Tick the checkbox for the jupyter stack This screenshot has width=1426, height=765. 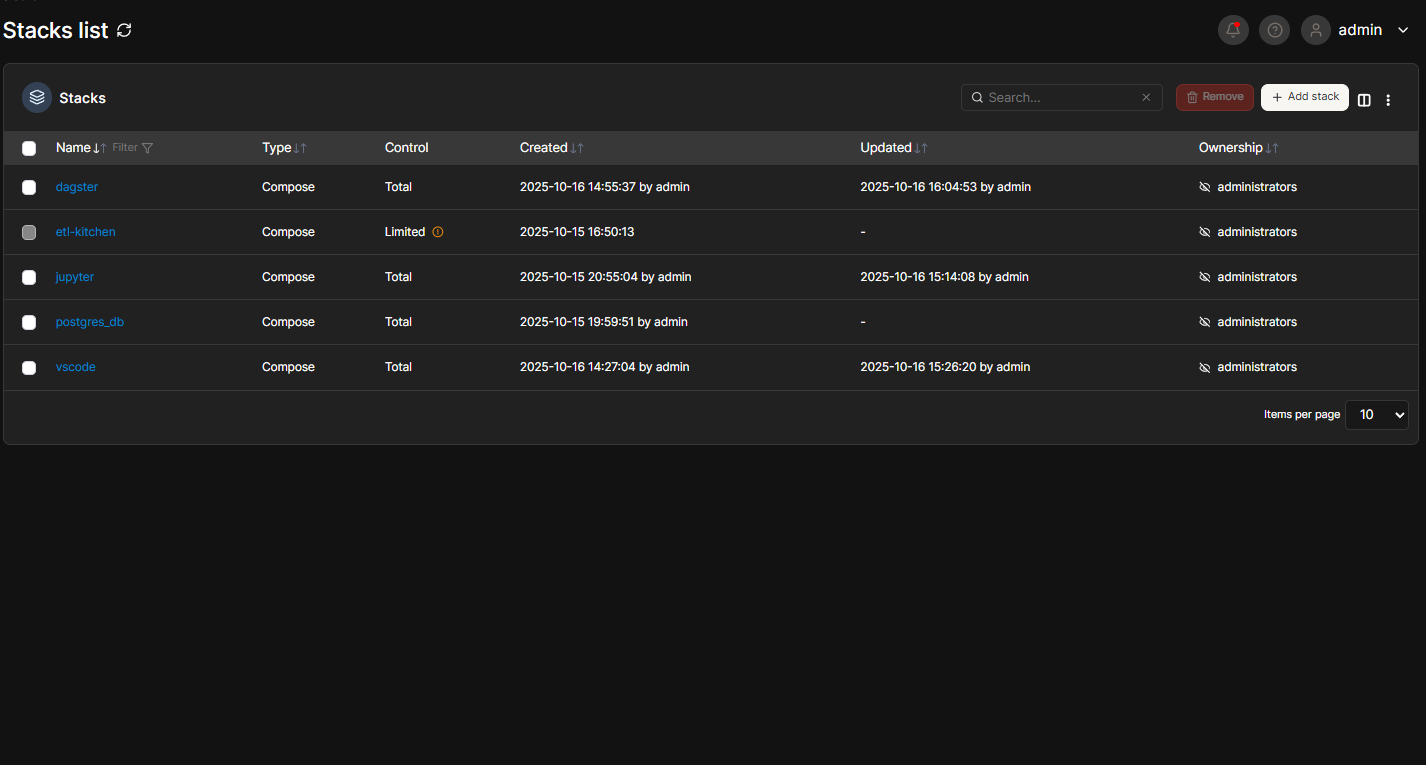coord(29,277)
